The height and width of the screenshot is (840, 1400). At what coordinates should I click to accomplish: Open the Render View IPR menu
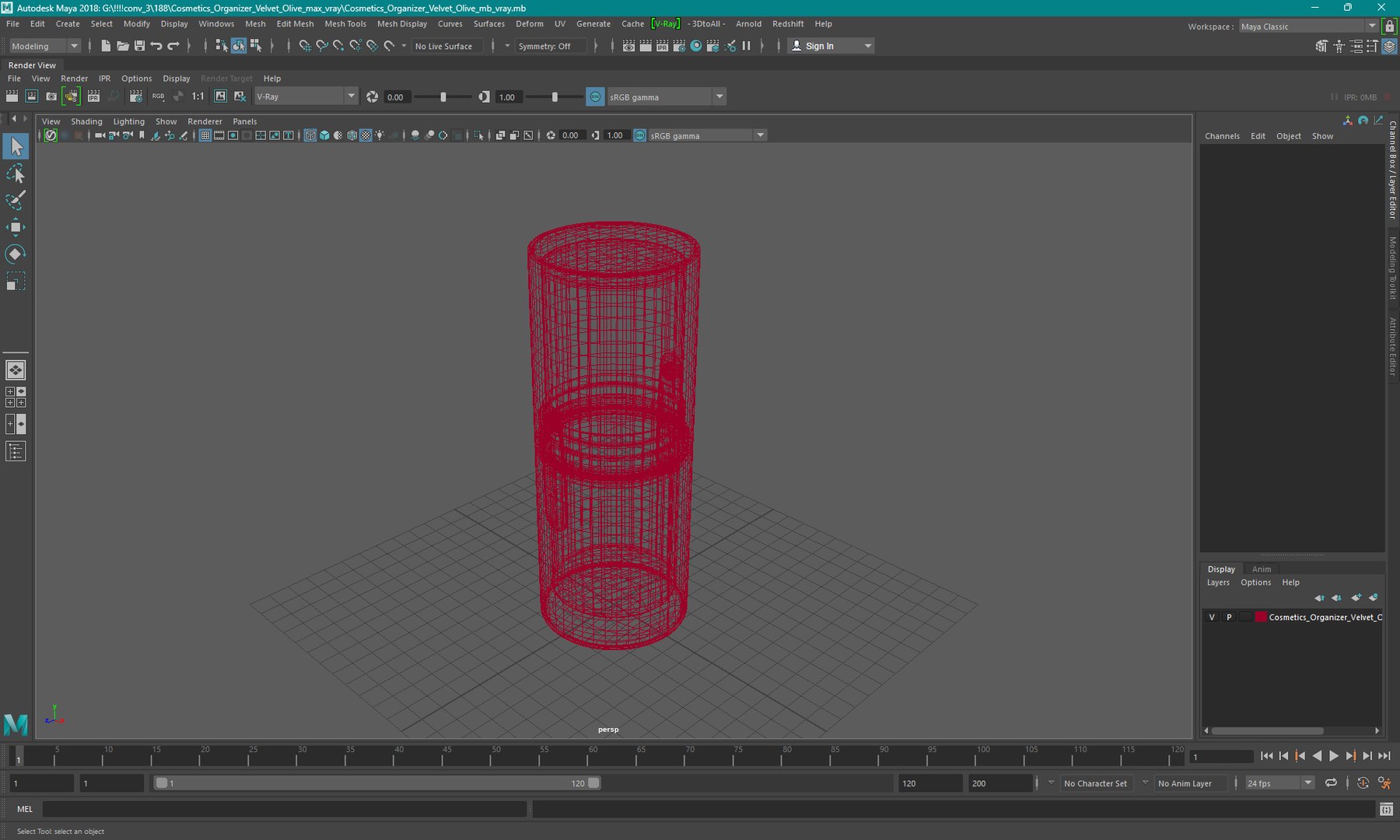pos(104,79)
